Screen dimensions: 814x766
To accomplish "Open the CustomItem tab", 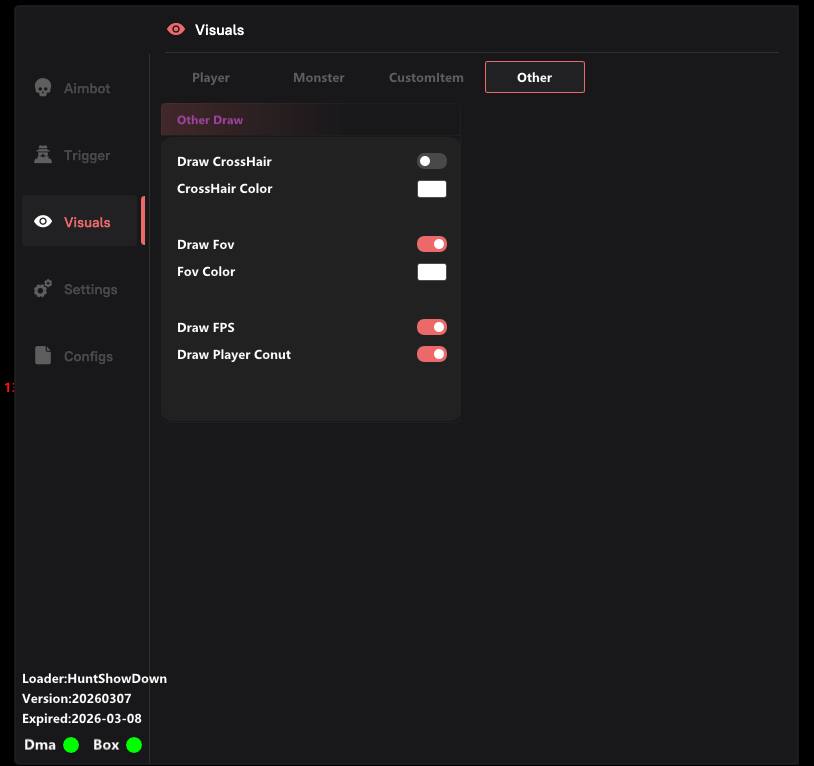I will click(x=426, y=78).
